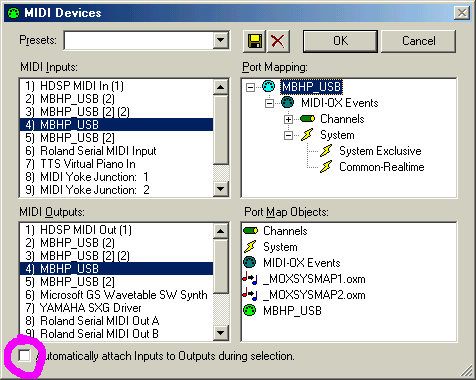Screen dimensions: 476x380
Task: Click the System lightning icon in Port Mapping tree
Action: [x=307, y=135]
